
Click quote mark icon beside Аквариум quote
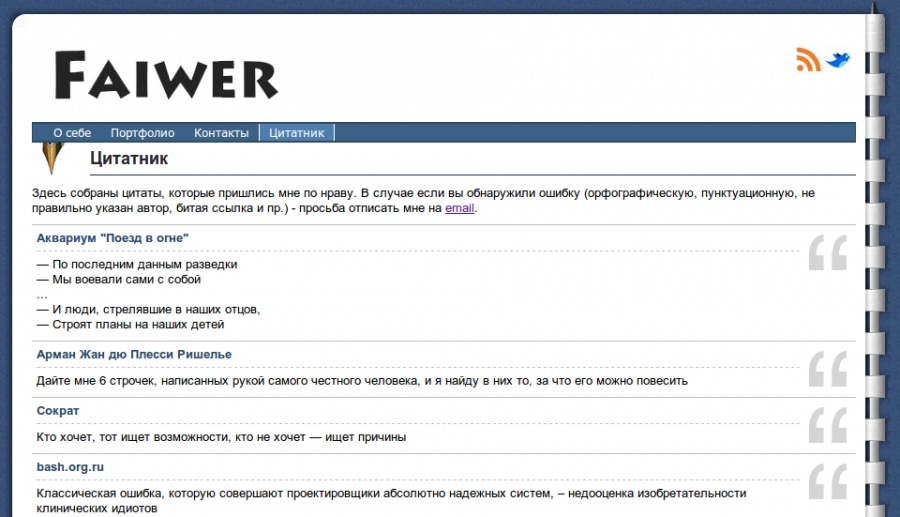tap(827, 253)
